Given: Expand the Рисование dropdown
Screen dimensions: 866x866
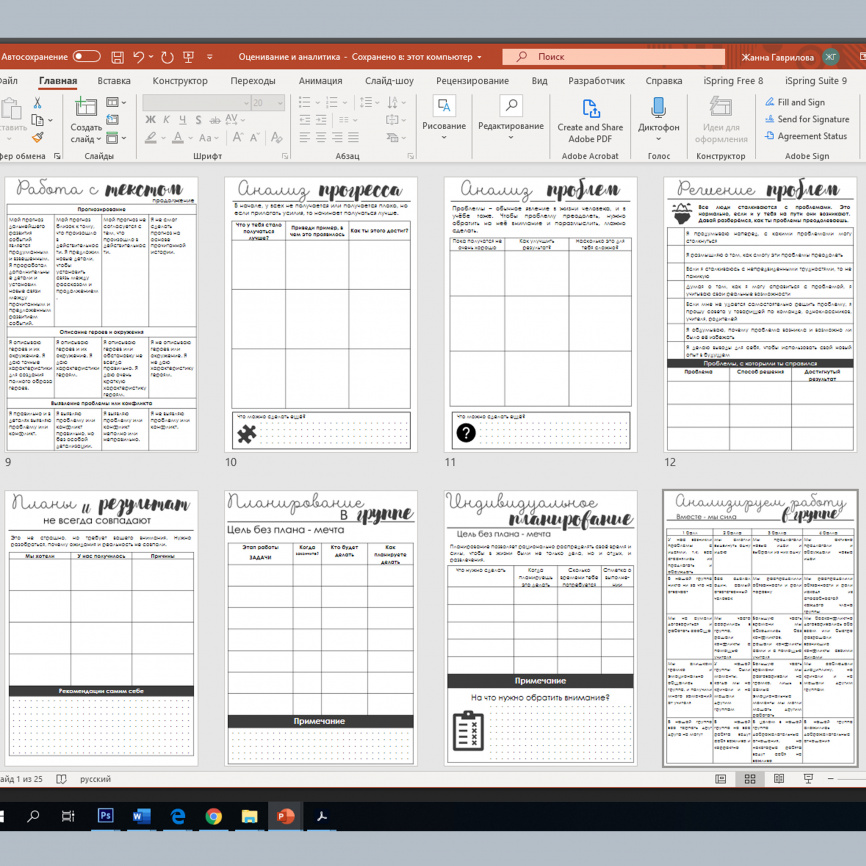Looking at the screenshot, I should (443, 126).
